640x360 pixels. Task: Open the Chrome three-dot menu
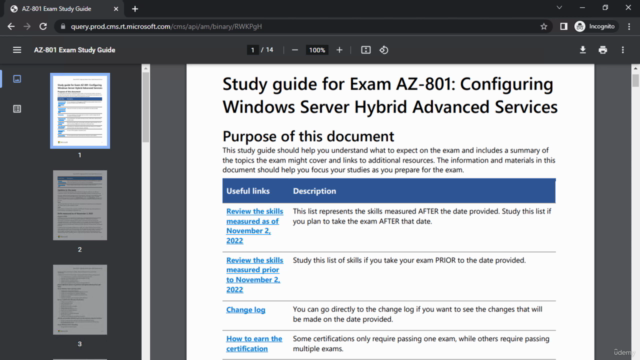(x=629, y=27)
